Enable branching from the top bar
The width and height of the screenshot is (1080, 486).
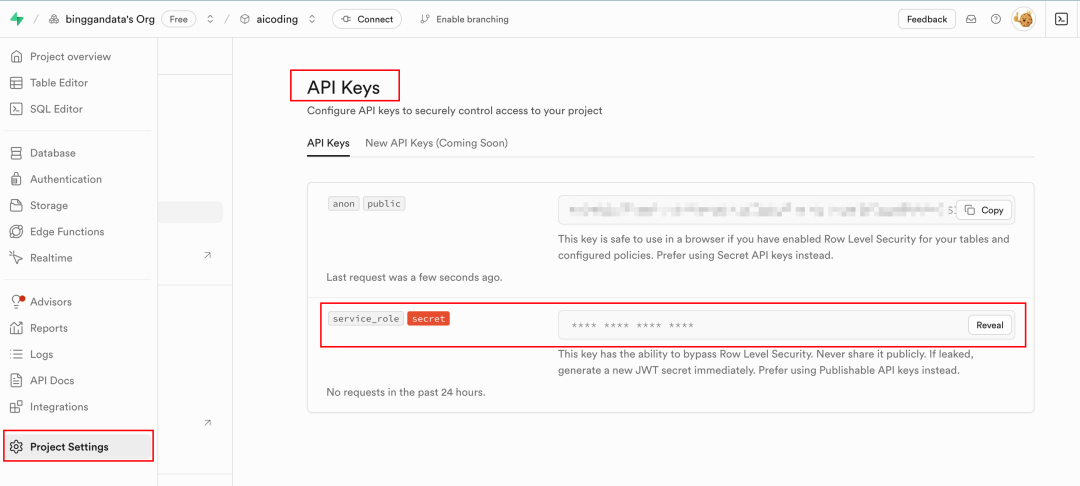(x=464, y=19)
